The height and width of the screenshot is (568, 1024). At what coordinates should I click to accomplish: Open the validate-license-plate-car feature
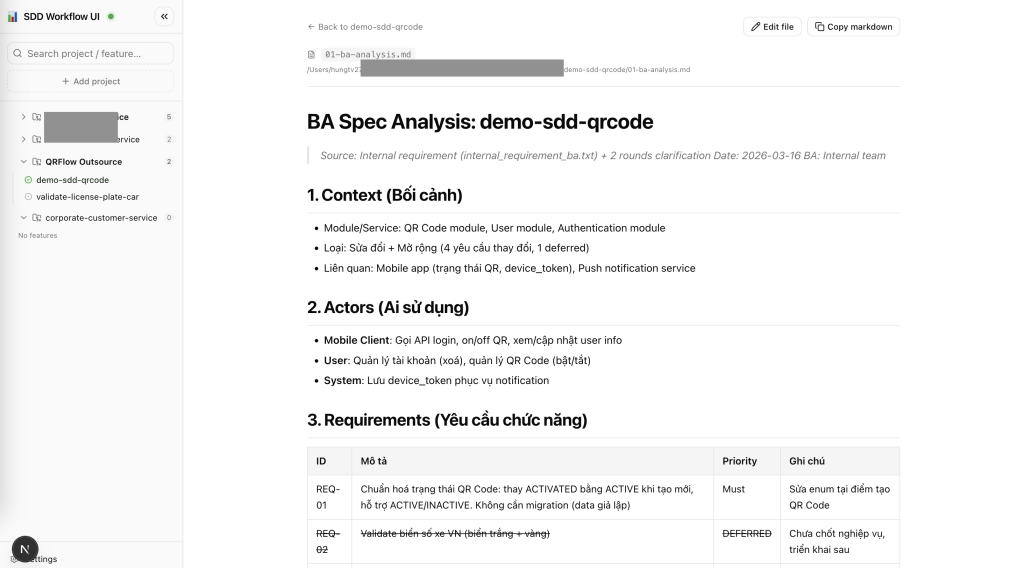click(x=88, y=197)
